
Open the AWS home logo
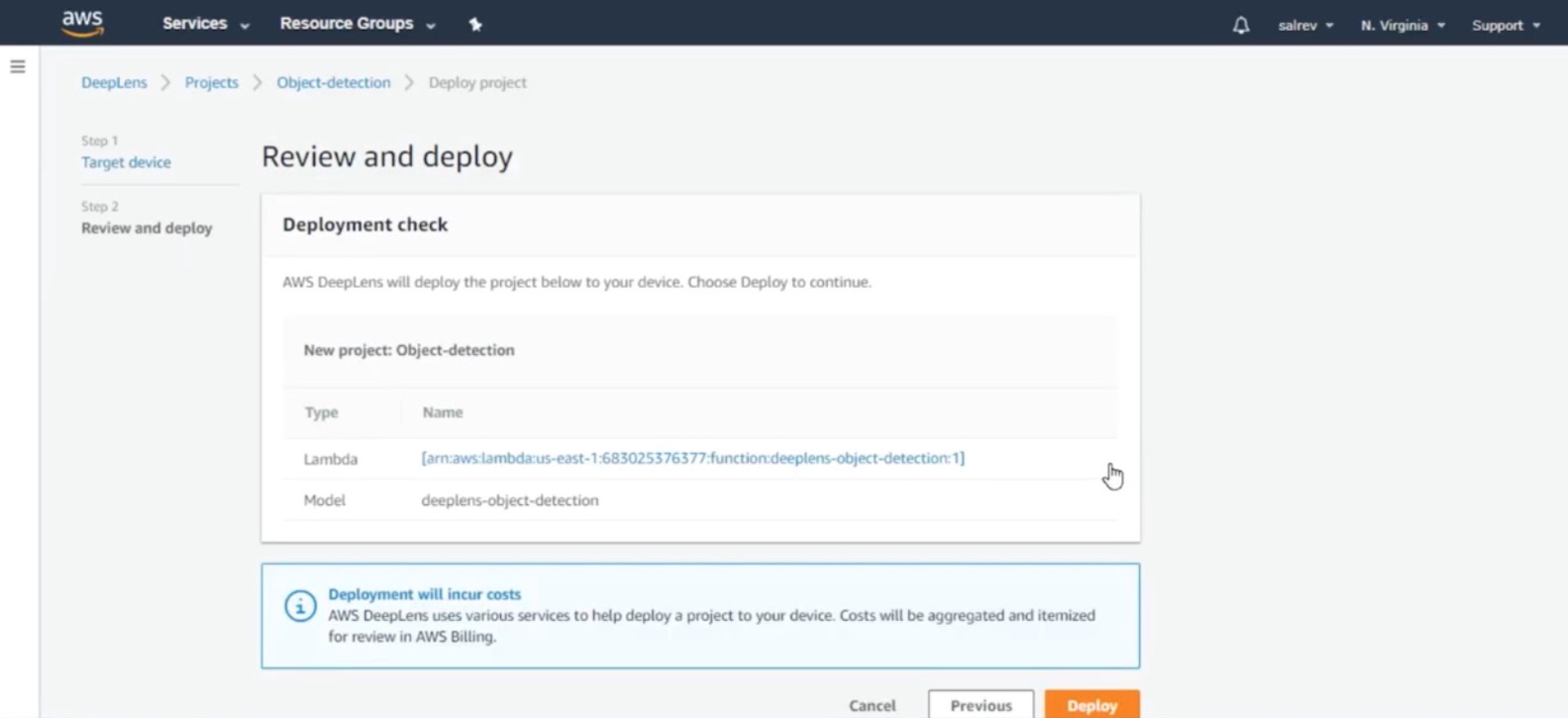tap(82, 24)
